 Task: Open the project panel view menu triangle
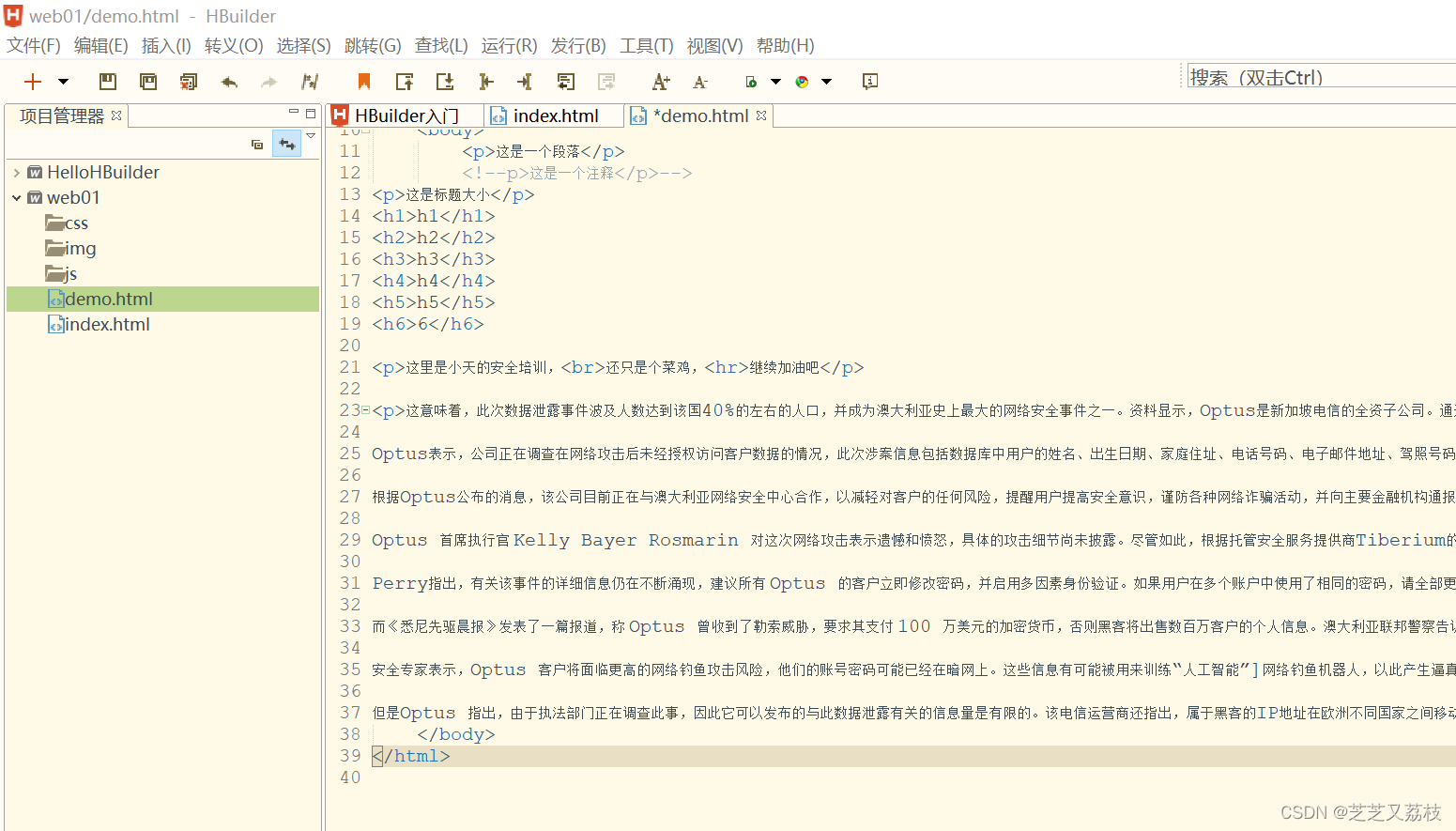point(312,136)
